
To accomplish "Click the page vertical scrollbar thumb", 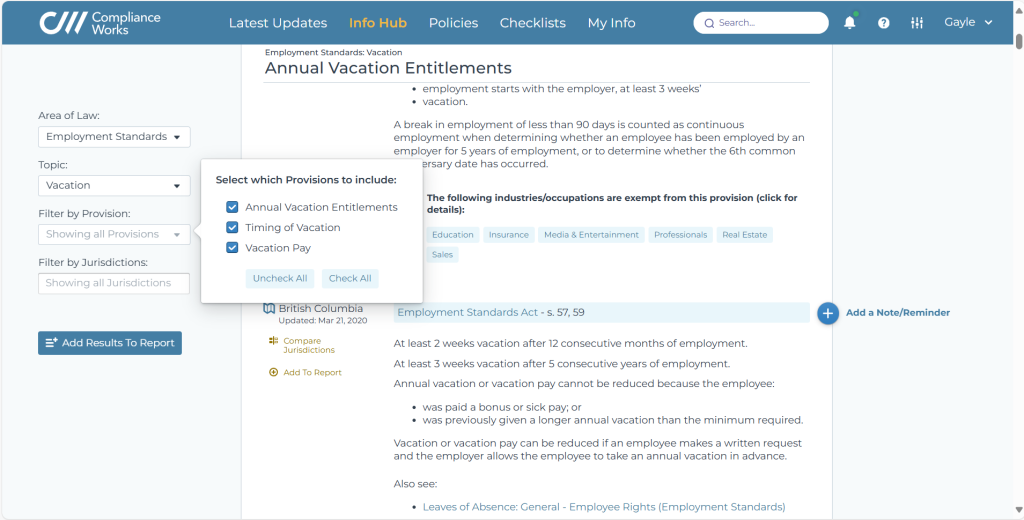I will point(1019,39).
